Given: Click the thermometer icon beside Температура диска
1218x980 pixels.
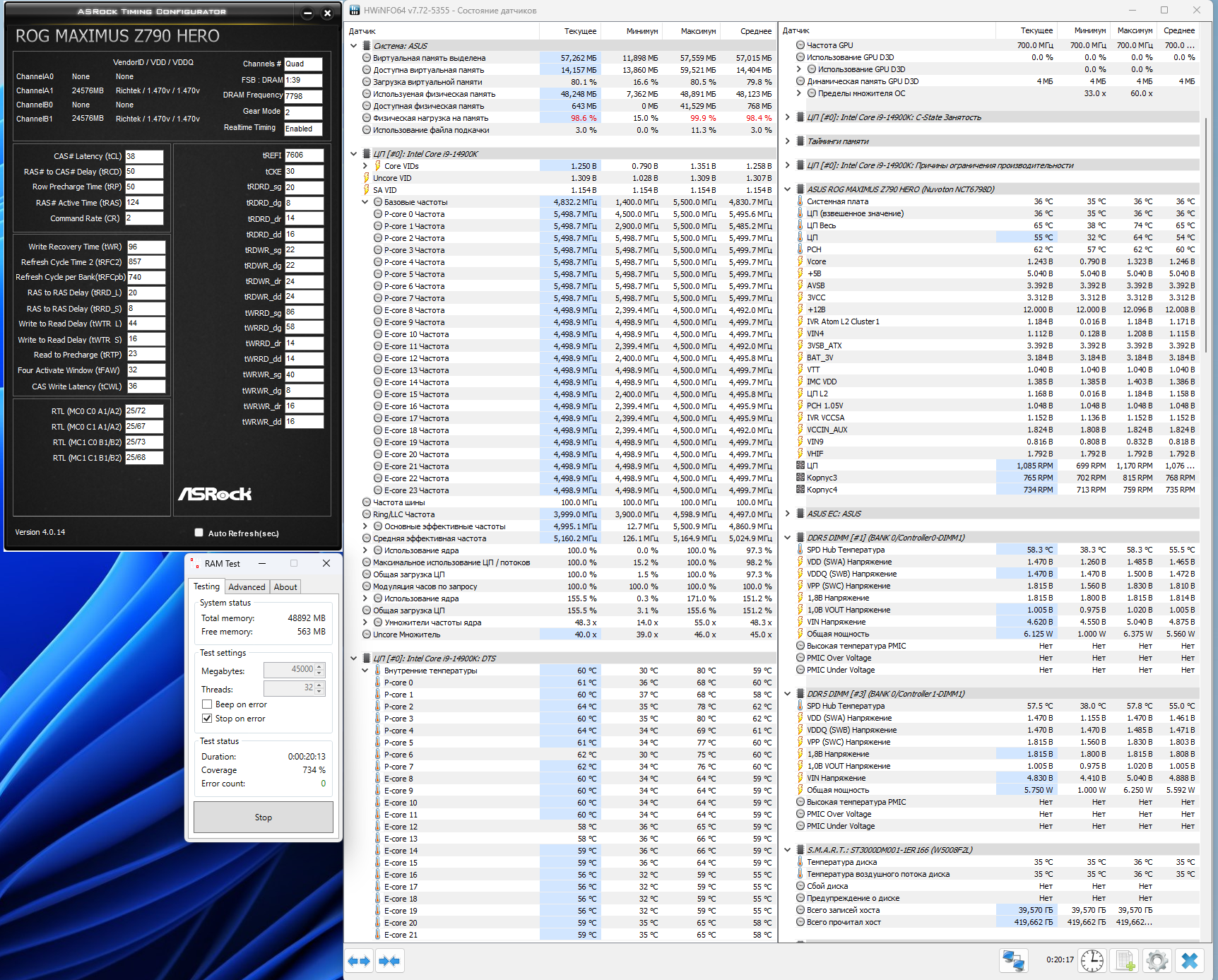Looking at the screenshot, I should [x=800, y=862].
